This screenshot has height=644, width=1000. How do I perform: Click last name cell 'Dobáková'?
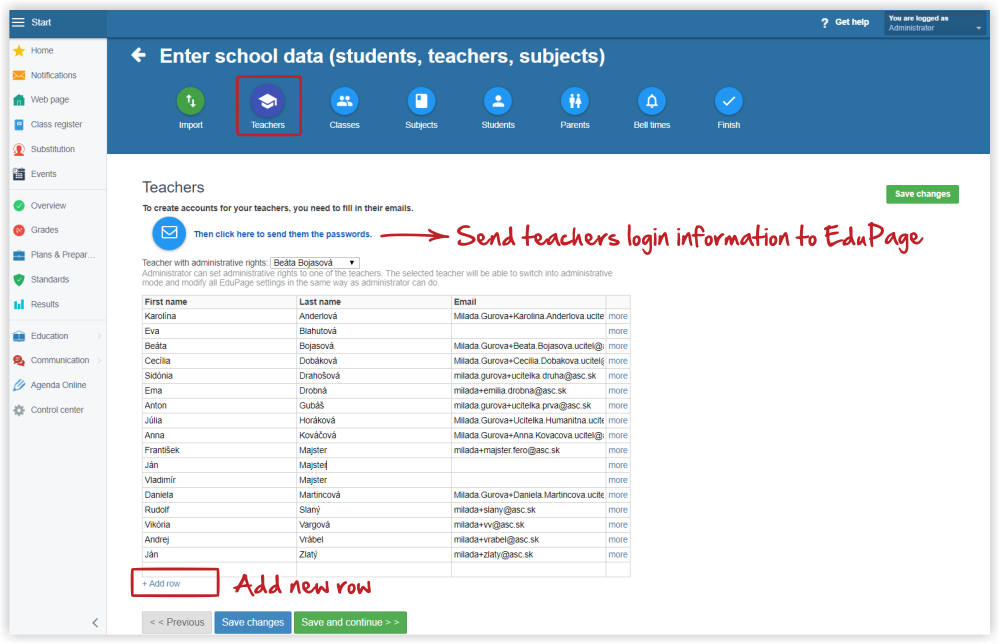click(374, 361)
